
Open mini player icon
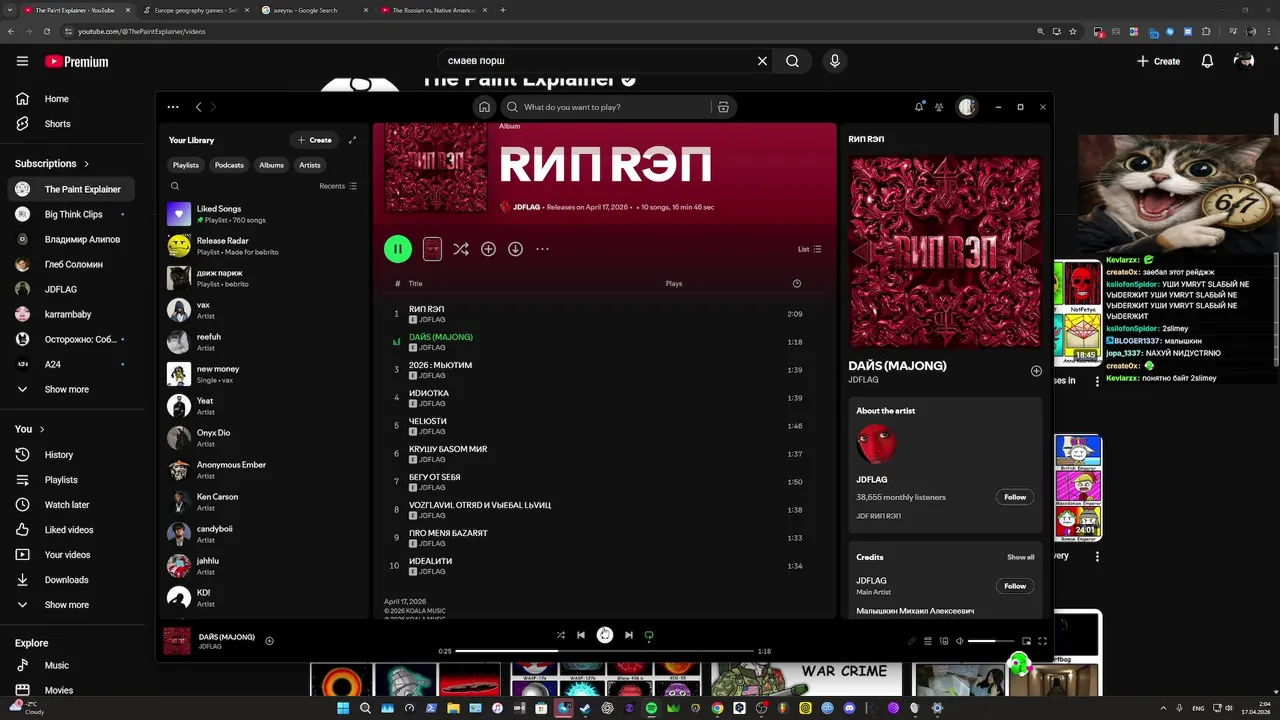(x=1026, y=641)
